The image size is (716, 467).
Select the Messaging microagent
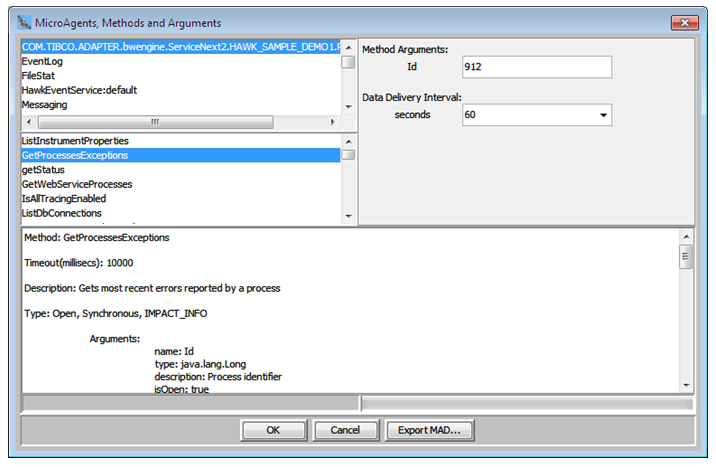181,105
